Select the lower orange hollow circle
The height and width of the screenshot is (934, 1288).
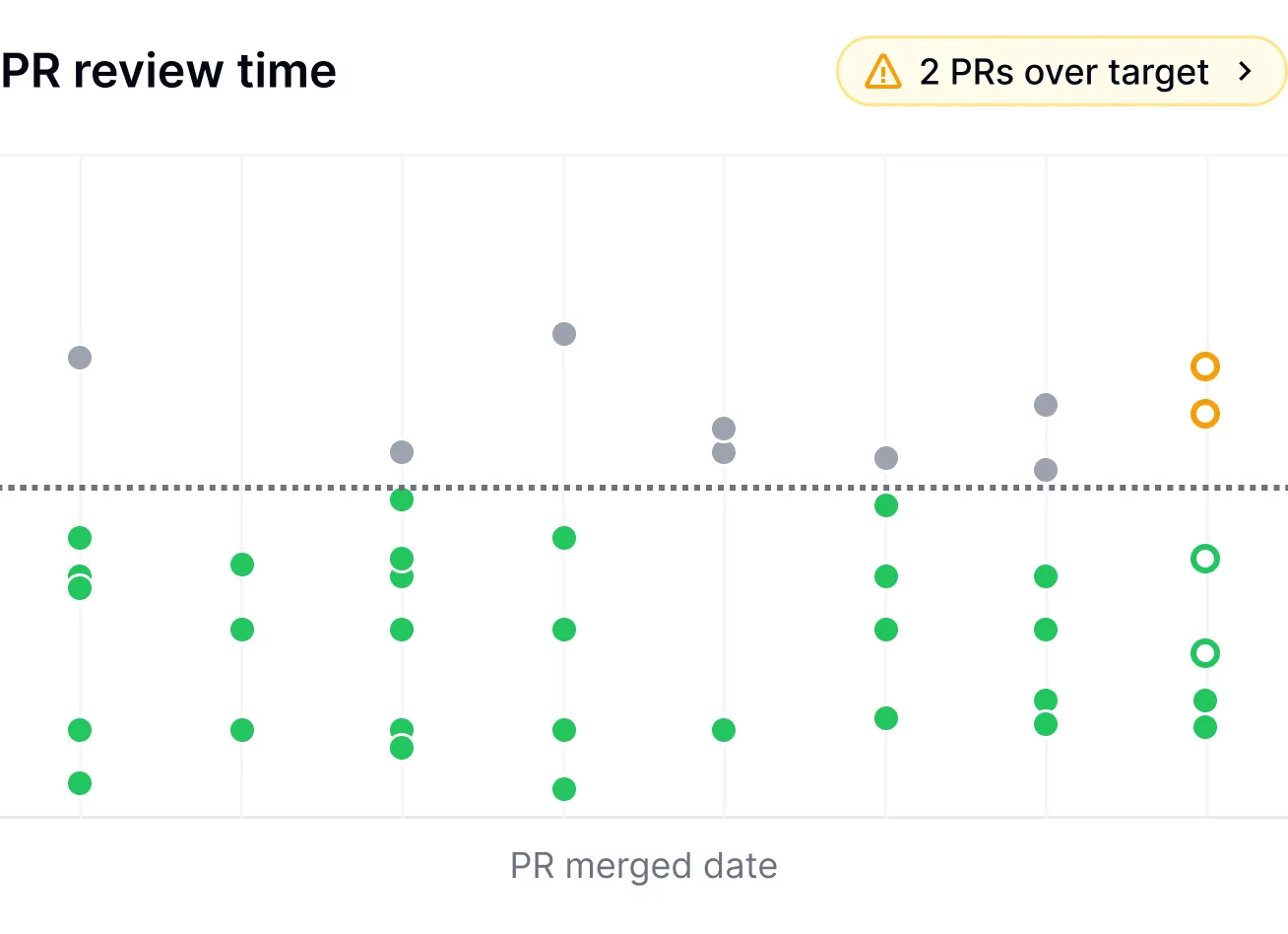click(1205, 414)
